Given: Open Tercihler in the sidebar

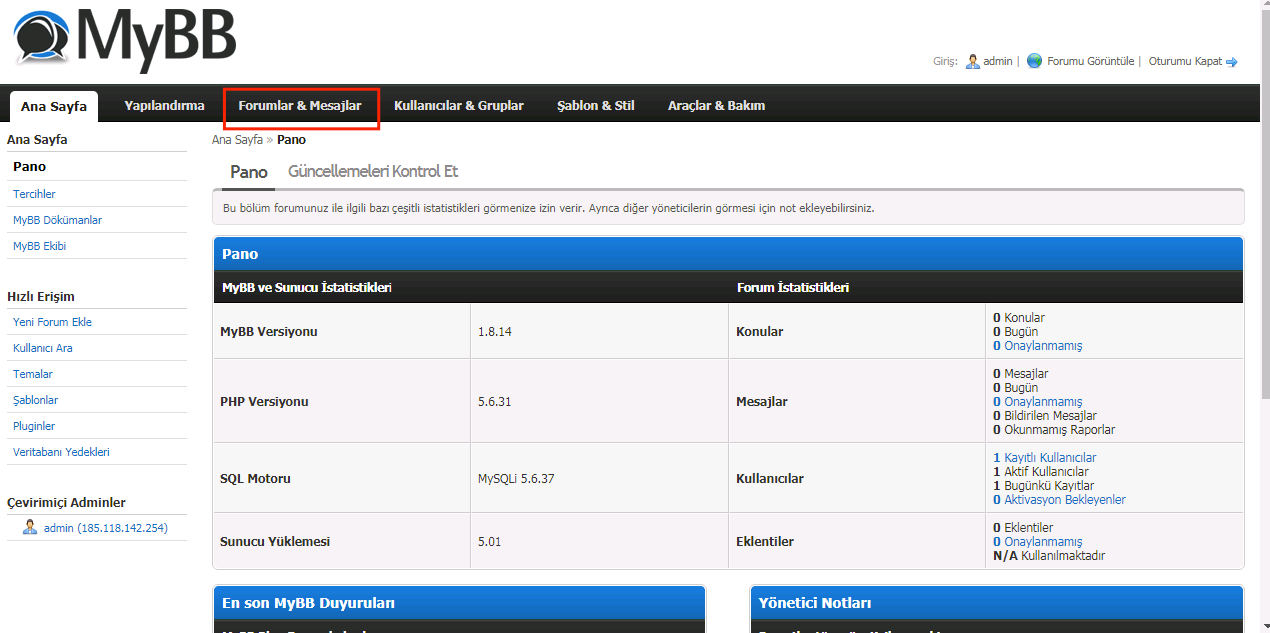Looking at the screenshot, I should 34,194.
